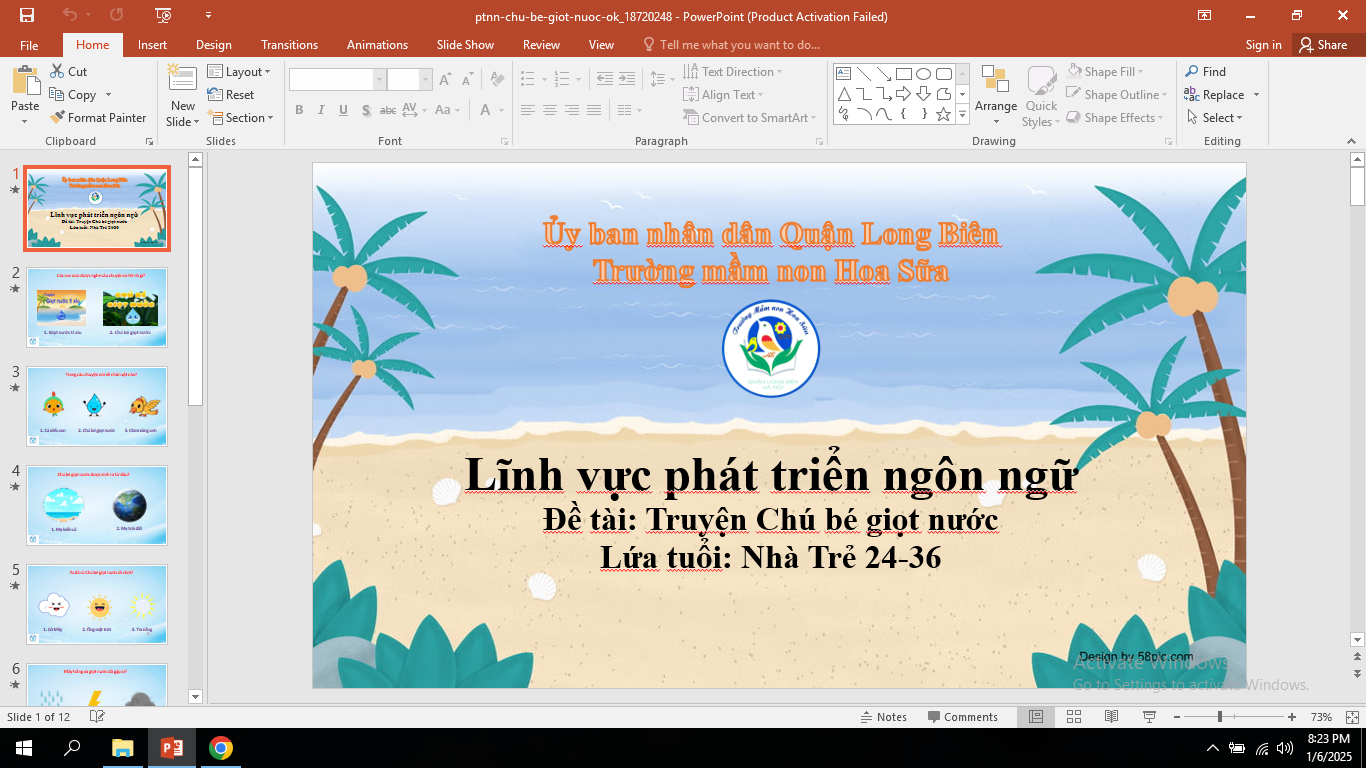Image resolution: width=1366 pixels, height=768 pixels.
Task: Open Reading View from status bar
Action: coord(1111,717)
